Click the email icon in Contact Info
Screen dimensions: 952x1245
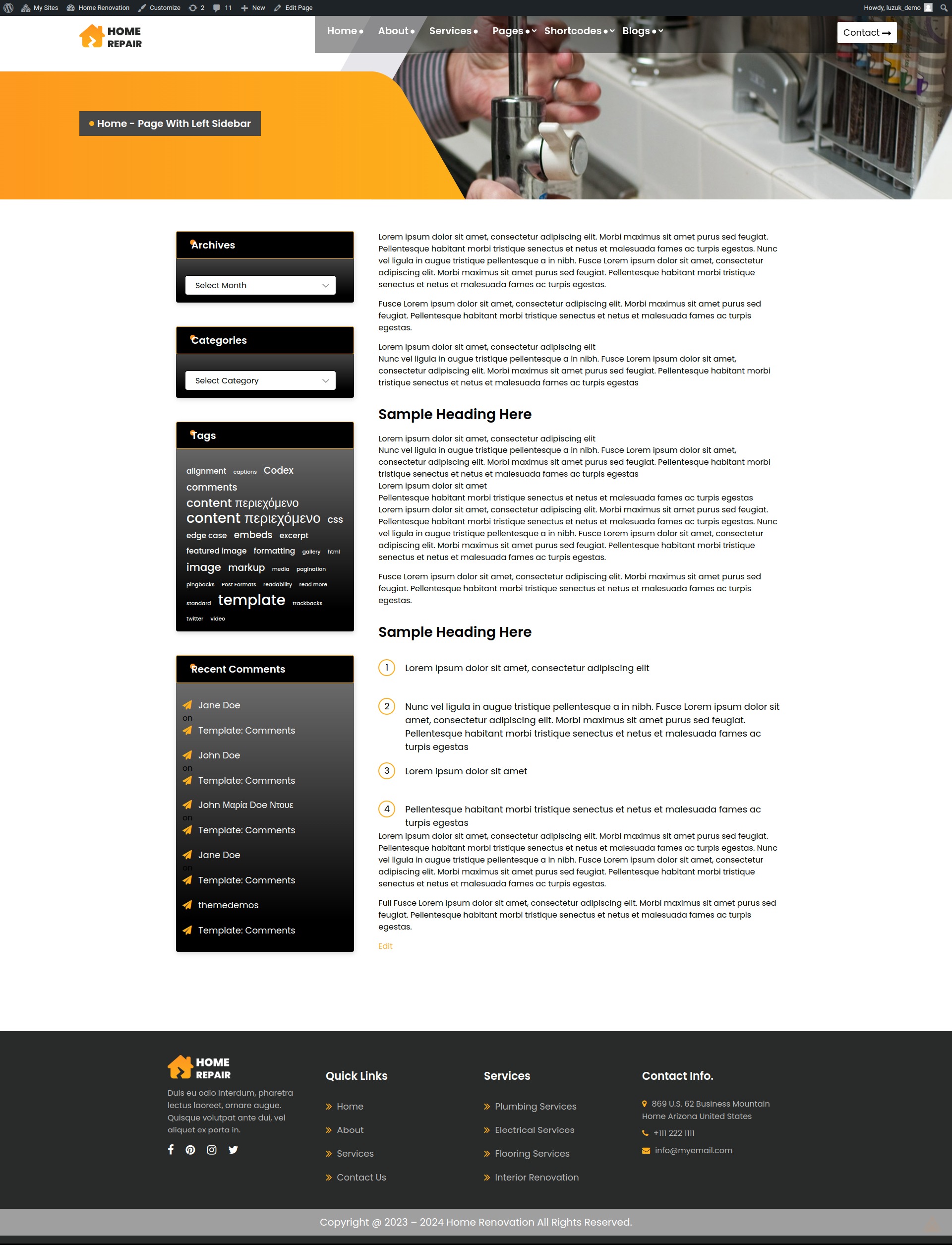[647, 1150]
